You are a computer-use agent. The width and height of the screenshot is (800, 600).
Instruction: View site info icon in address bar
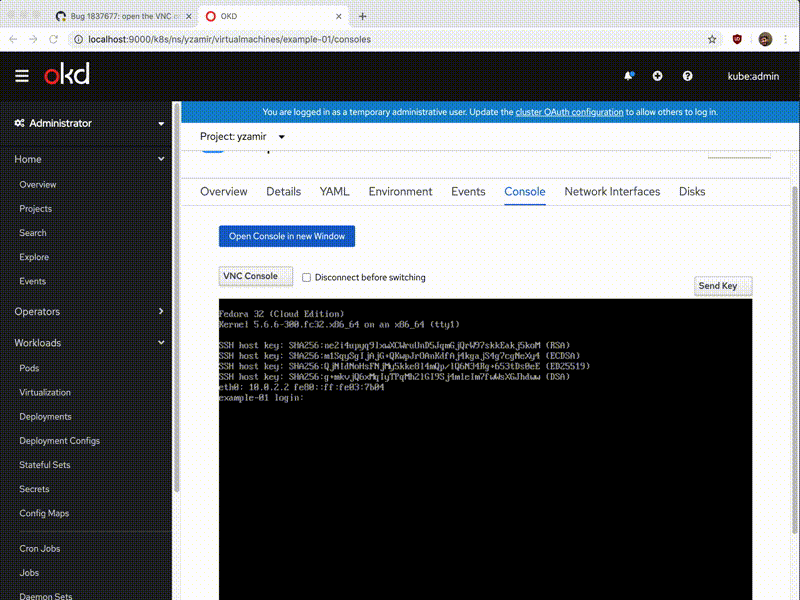pyautogui.click(x=78, y=39)
